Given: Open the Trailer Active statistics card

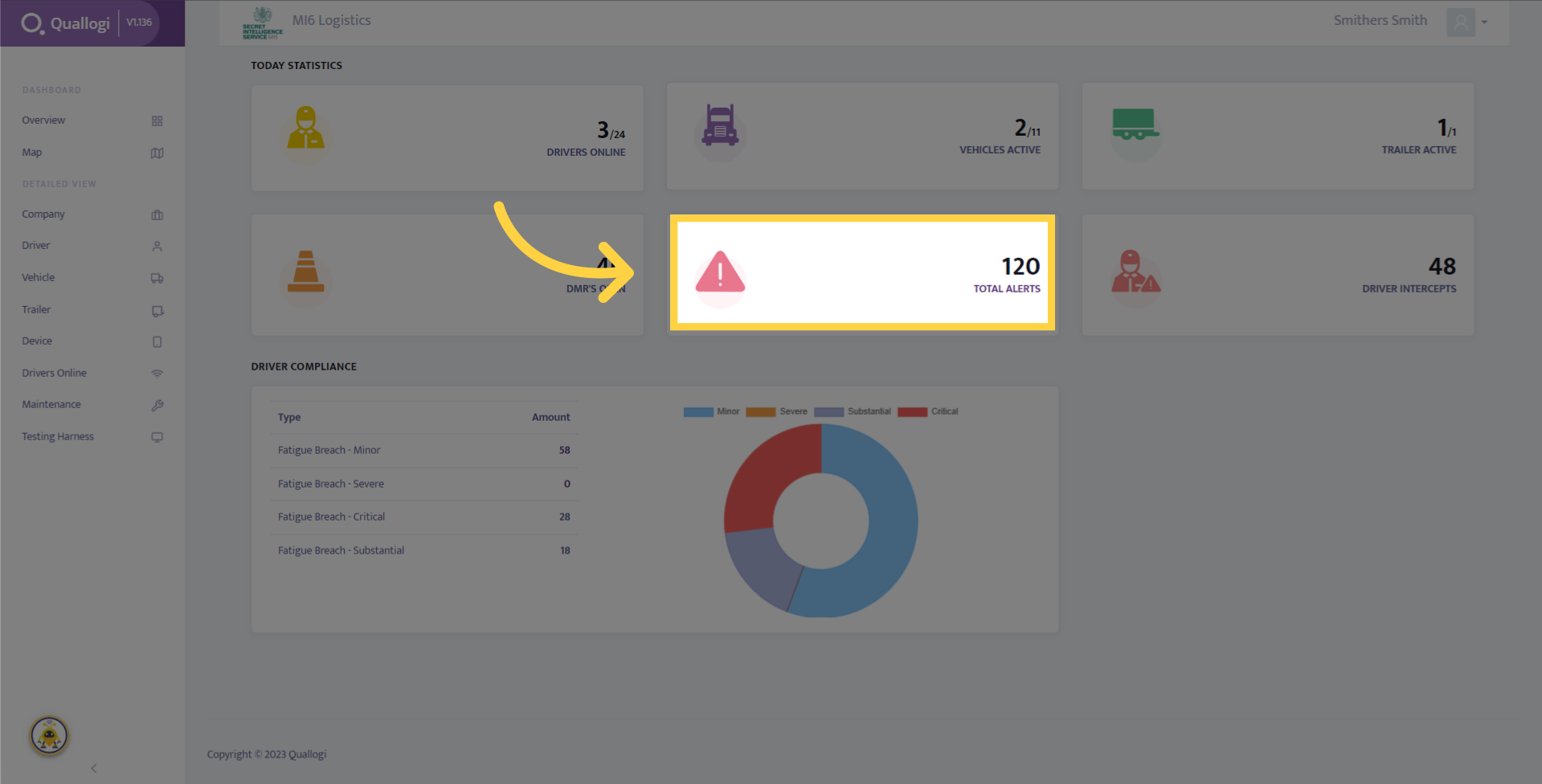Looking at the screenshot, I should click(x=1278, y=137).
